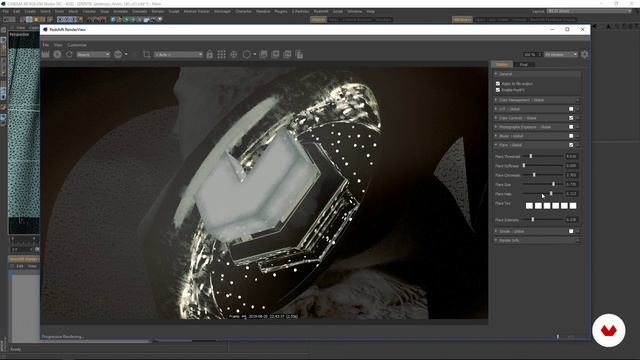Open the RenderView View menu
Image resolution: width=640 pixels, height=360 pixels.
click(x=58, y=45)
